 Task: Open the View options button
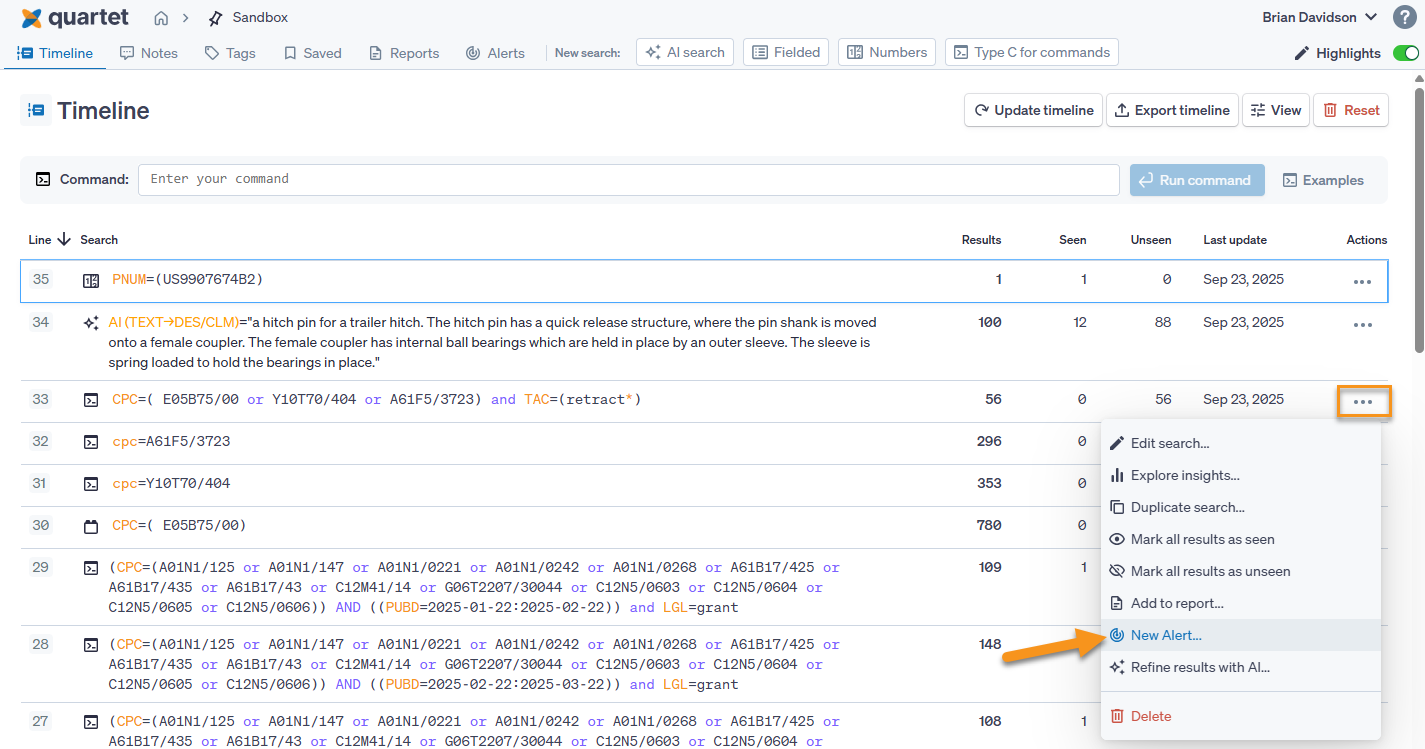click(1275, 110)
